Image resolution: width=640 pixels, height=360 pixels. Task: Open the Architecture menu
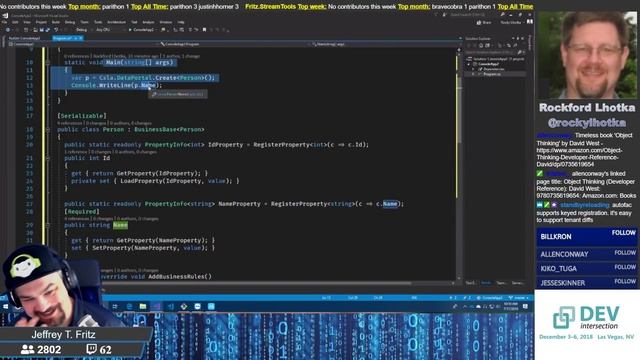pos(116,22)
